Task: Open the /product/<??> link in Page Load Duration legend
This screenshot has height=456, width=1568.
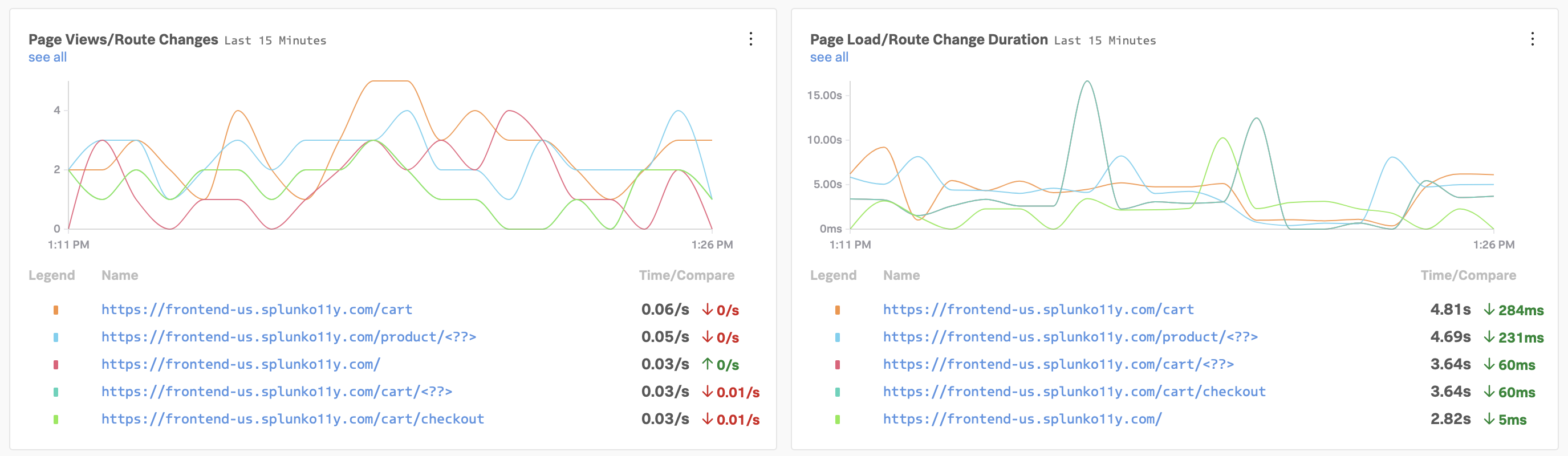Action: 1070,337
